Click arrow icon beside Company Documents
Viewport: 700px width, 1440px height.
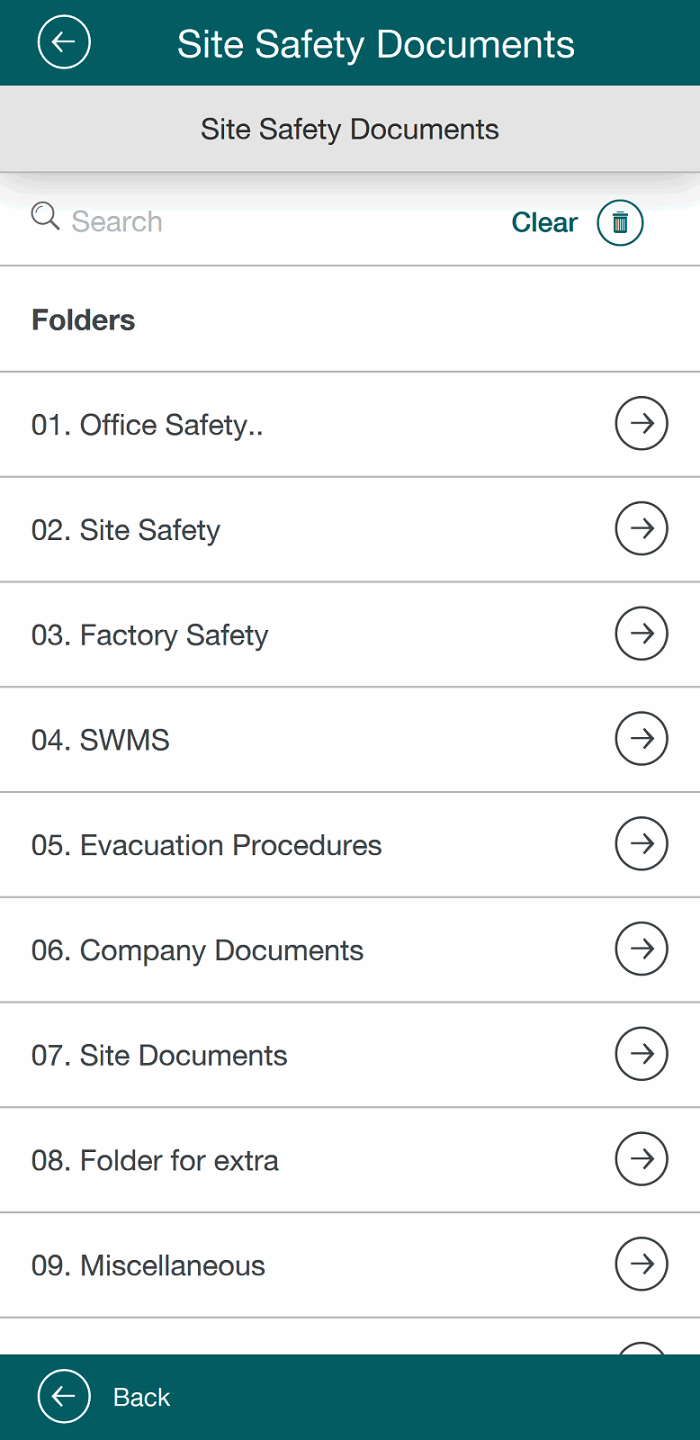(641, 949)
